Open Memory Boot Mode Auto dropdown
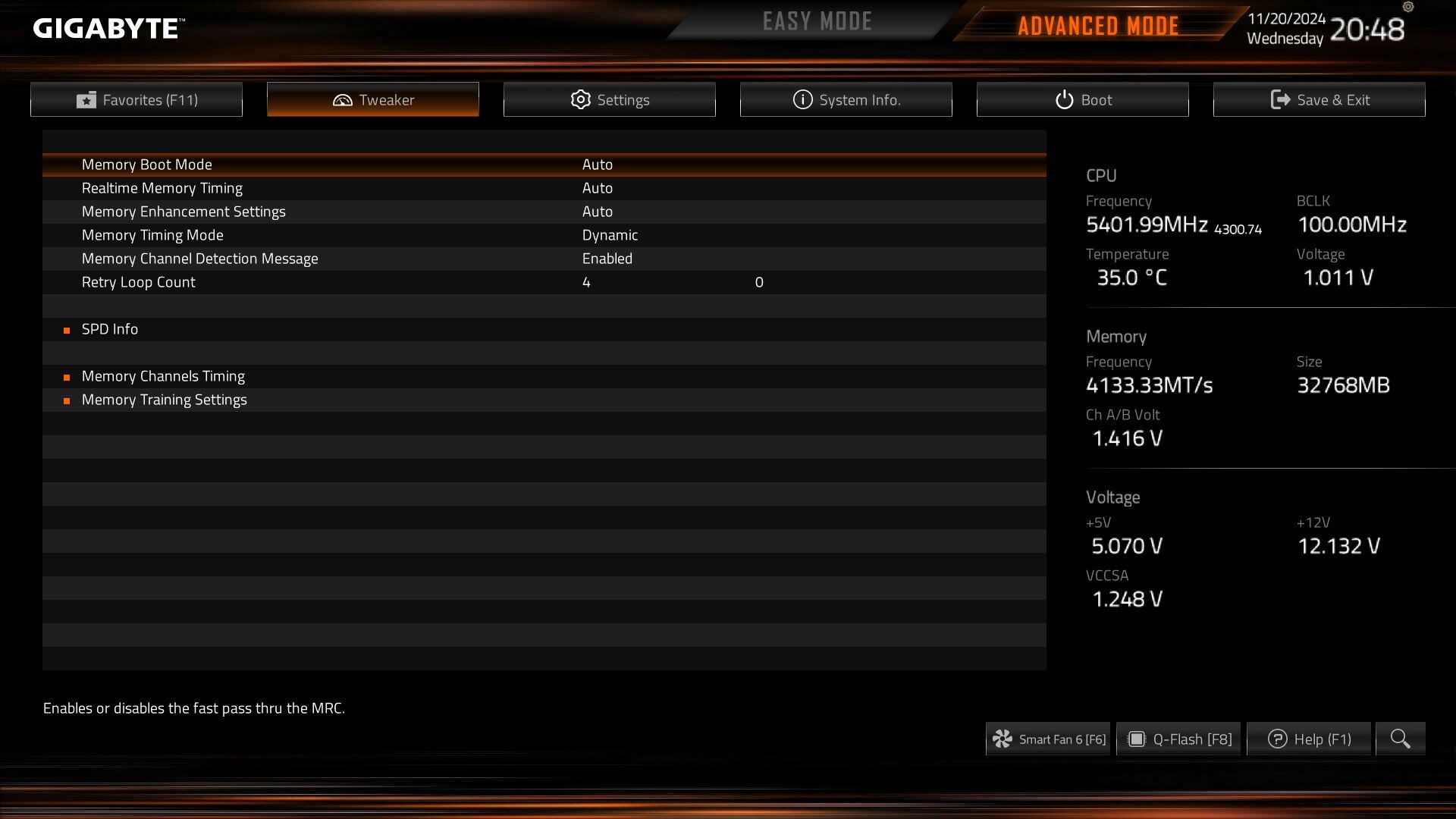1456x819 pixels. pos(597,165)
